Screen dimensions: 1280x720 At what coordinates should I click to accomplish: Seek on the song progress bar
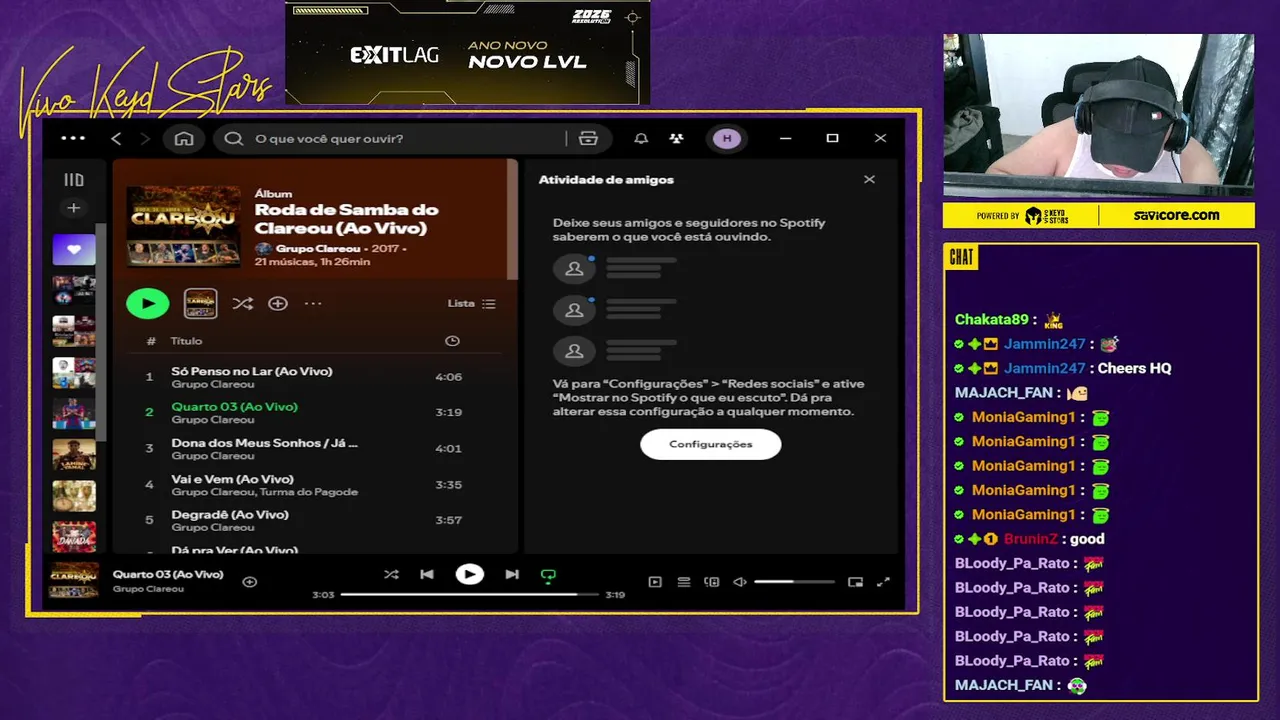469,594
